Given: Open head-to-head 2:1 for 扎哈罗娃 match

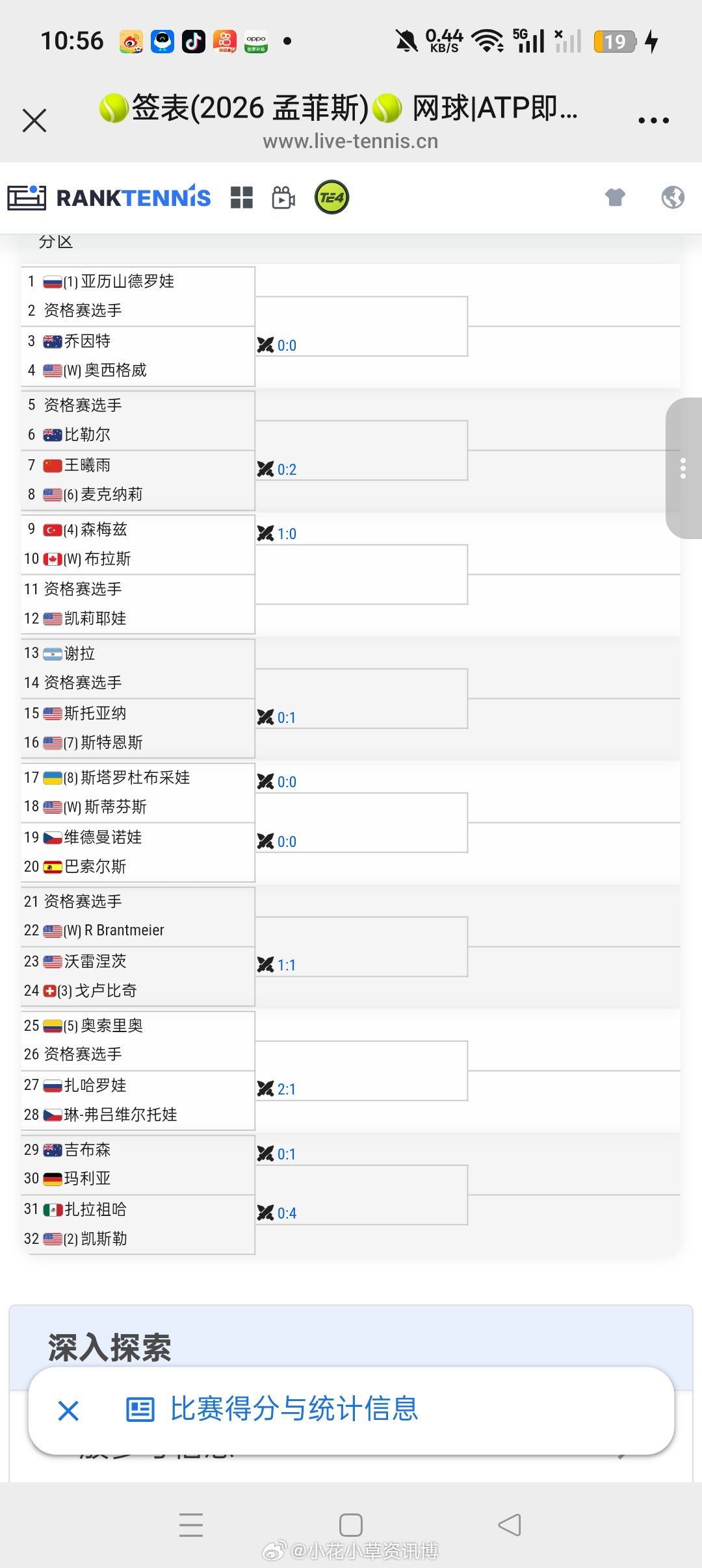Looking at the screenshot, I should pyautogui.click(x=277, y=1089).
